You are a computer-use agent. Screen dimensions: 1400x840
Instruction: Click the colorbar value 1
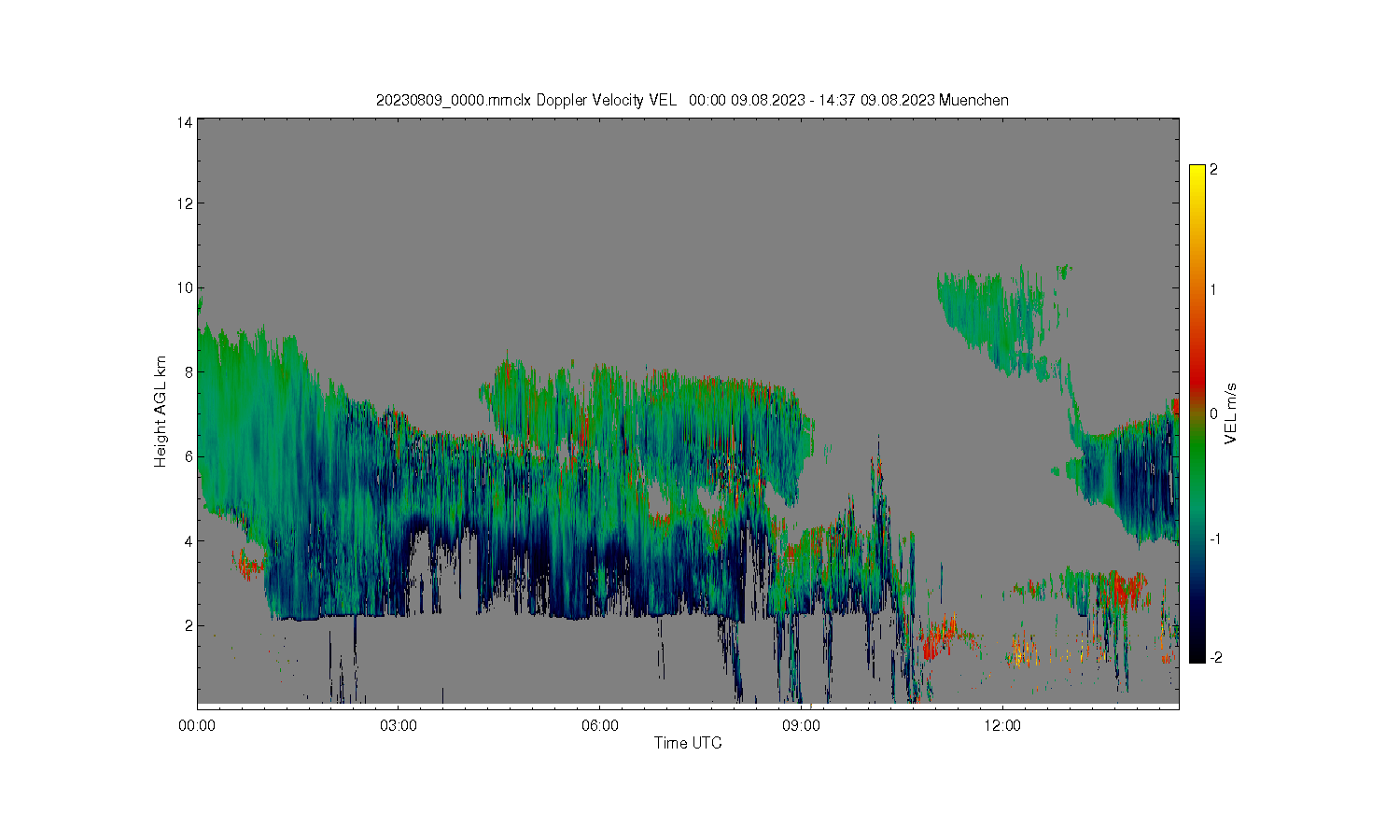click(1213, 289)
